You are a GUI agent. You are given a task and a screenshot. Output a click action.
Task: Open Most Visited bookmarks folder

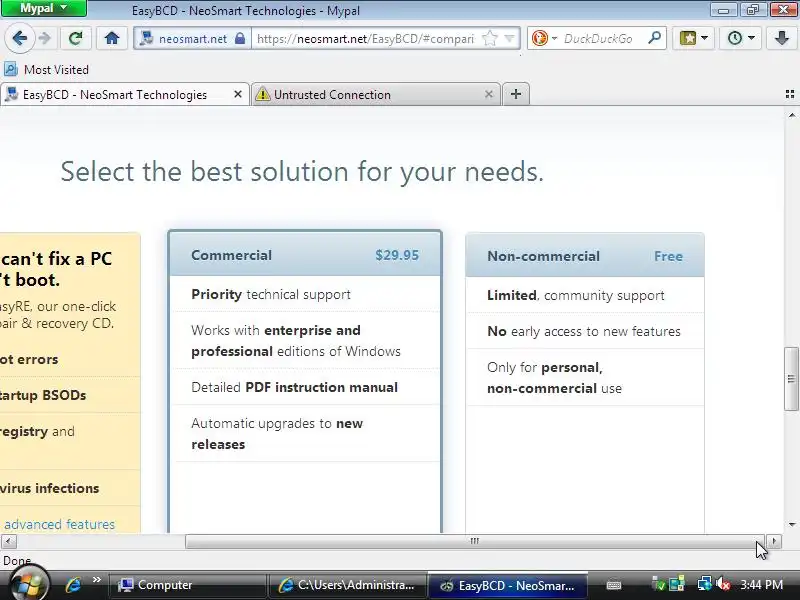tap(46, 69)
